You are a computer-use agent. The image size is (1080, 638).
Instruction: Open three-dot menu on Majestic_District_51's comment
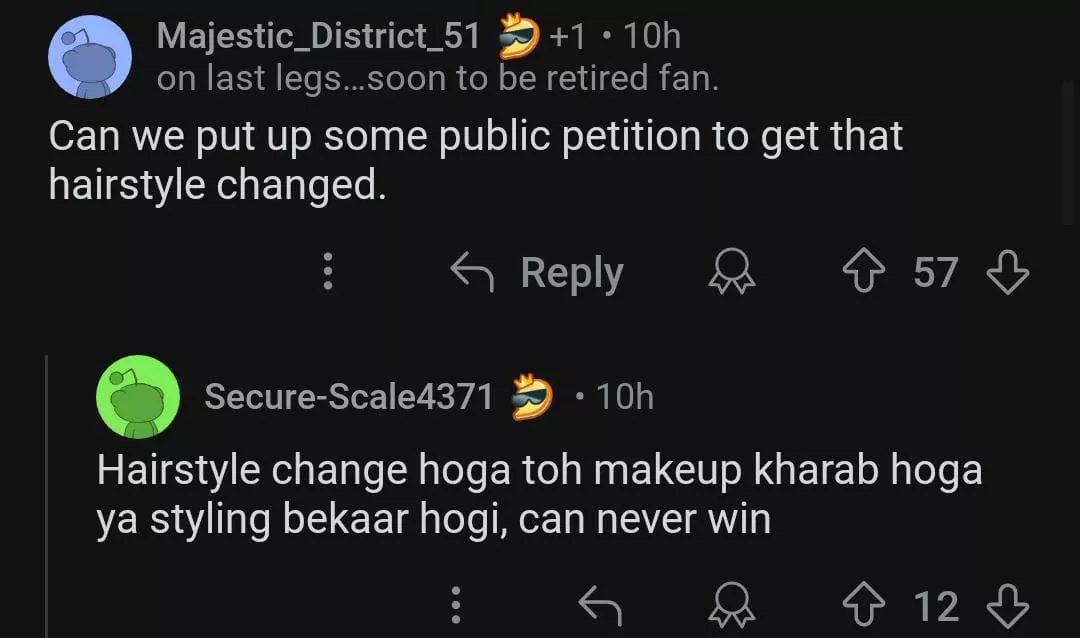pos(327,272)
